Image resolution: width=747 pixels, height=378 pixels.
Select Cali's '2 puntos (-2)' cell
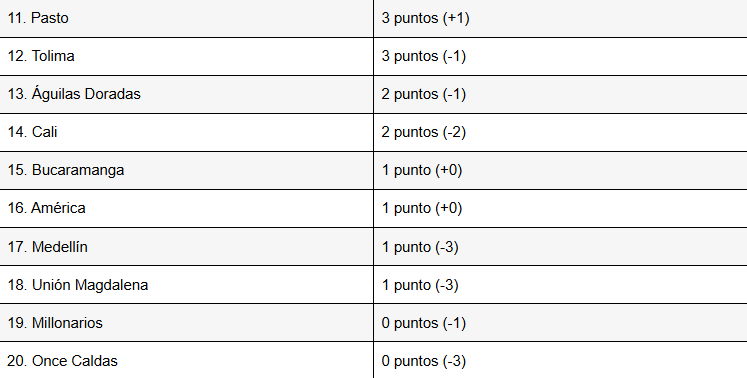tap(561, 132)
